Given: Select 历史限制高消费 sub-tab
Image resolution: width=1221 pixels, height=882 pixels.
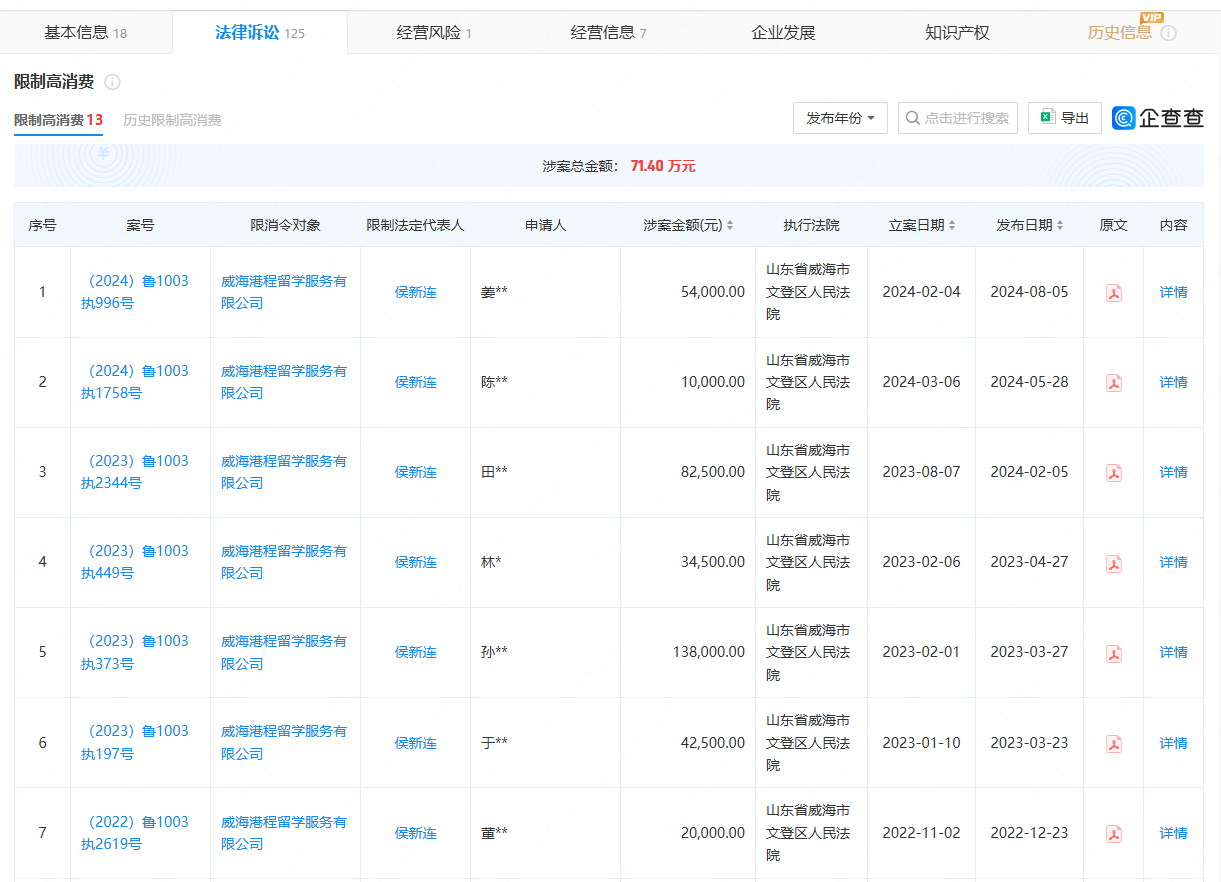Looking at the screenshot, I should 172,120.
